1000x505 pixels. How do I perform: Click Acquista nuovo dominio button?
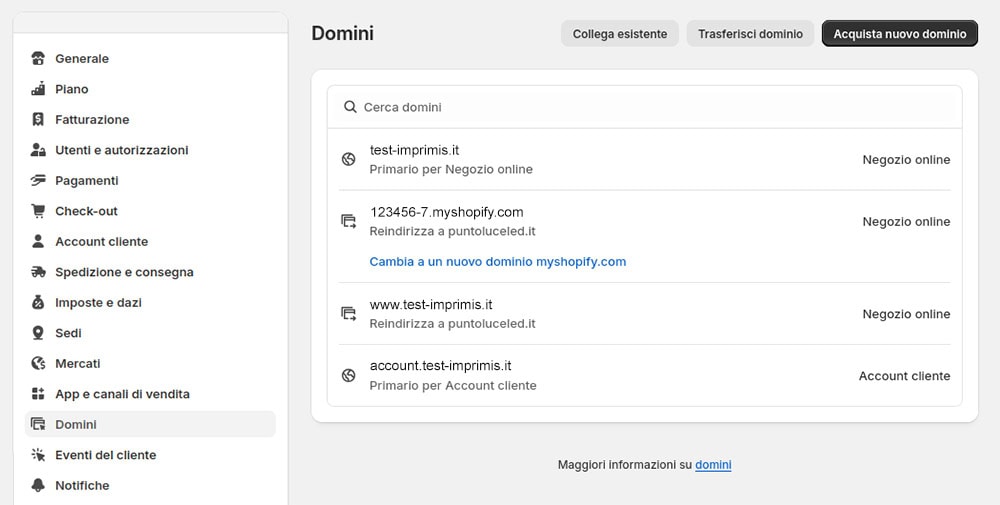900,34
